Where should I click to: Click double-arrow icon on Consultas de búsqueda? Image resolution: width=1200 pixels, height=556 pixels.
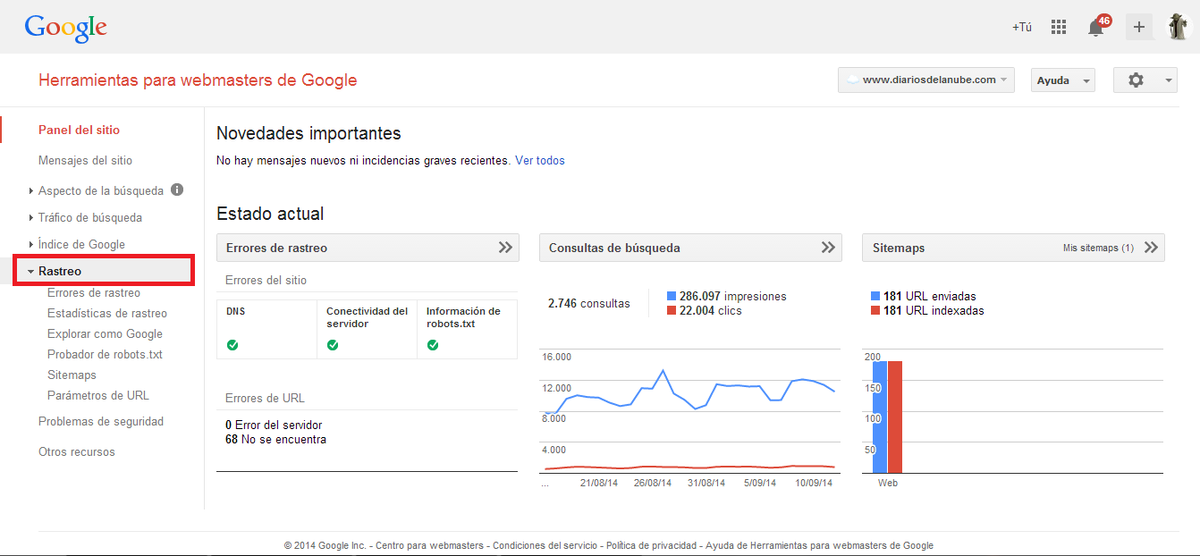(828, 248)
